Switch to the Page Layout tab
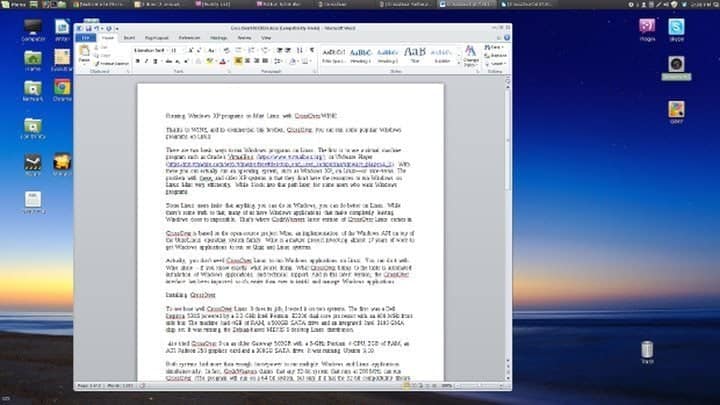This screenshot has height=405, width=720. pos(157,38)
